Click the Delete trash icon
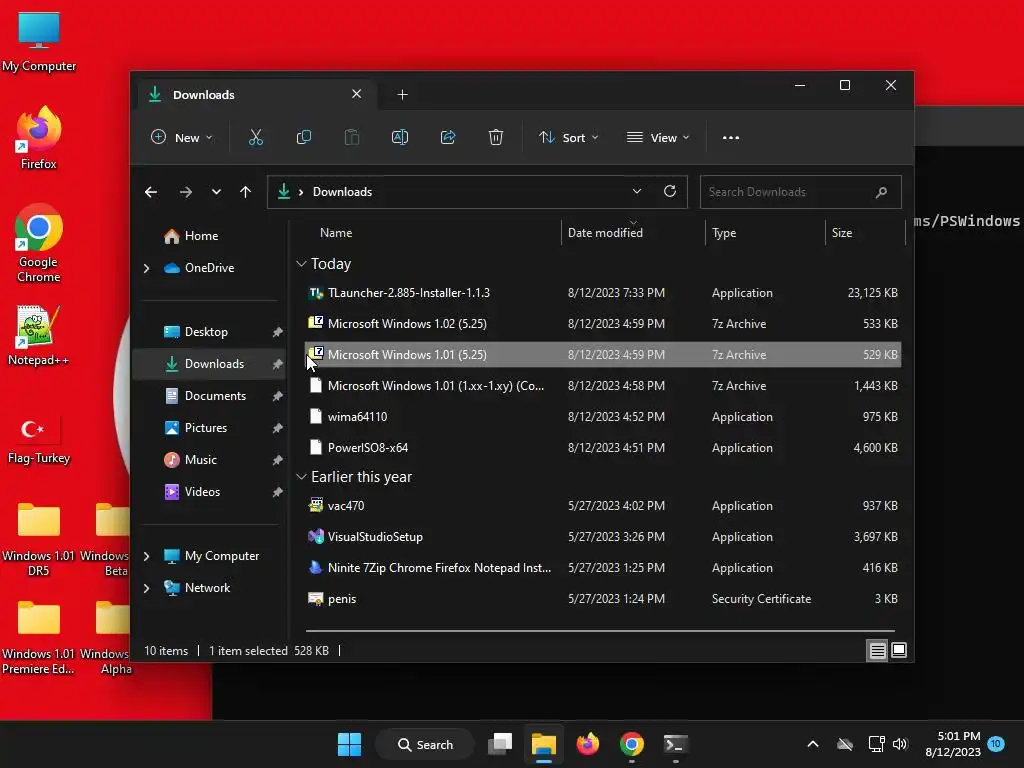Viewport: 1024px width, 768px height. pos(496,138)
